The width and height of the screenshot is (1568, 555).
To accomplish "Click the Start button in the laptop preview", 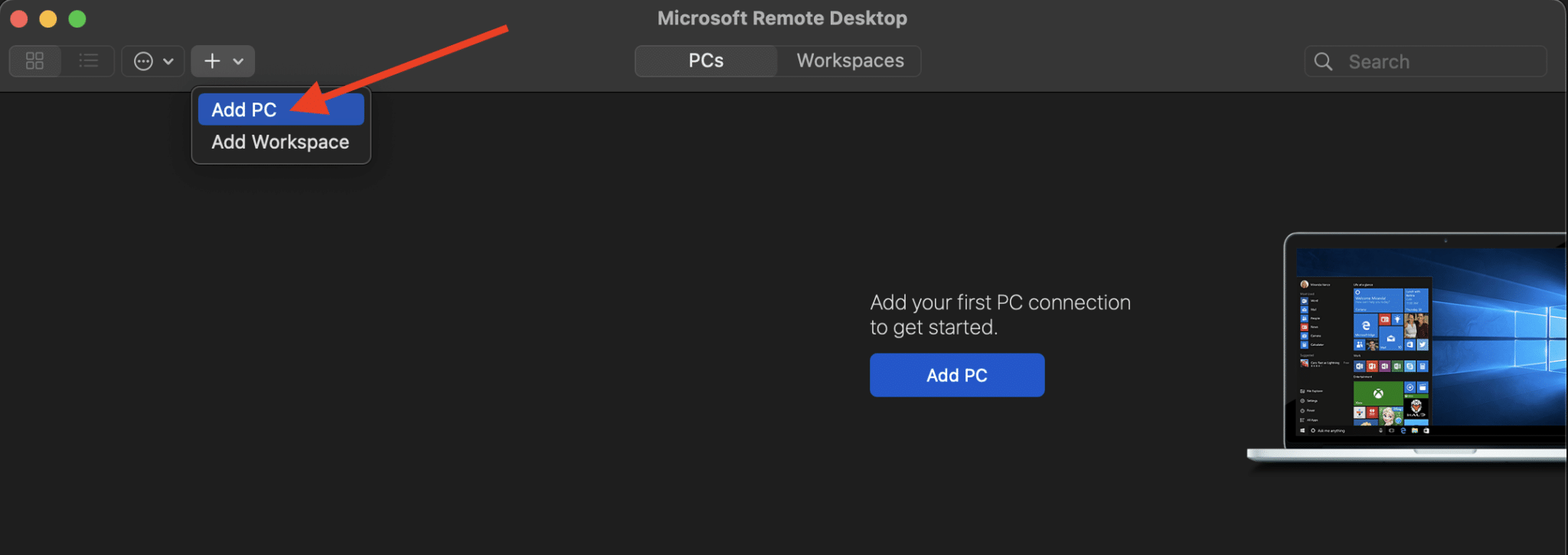I will tap(1302, 430).
